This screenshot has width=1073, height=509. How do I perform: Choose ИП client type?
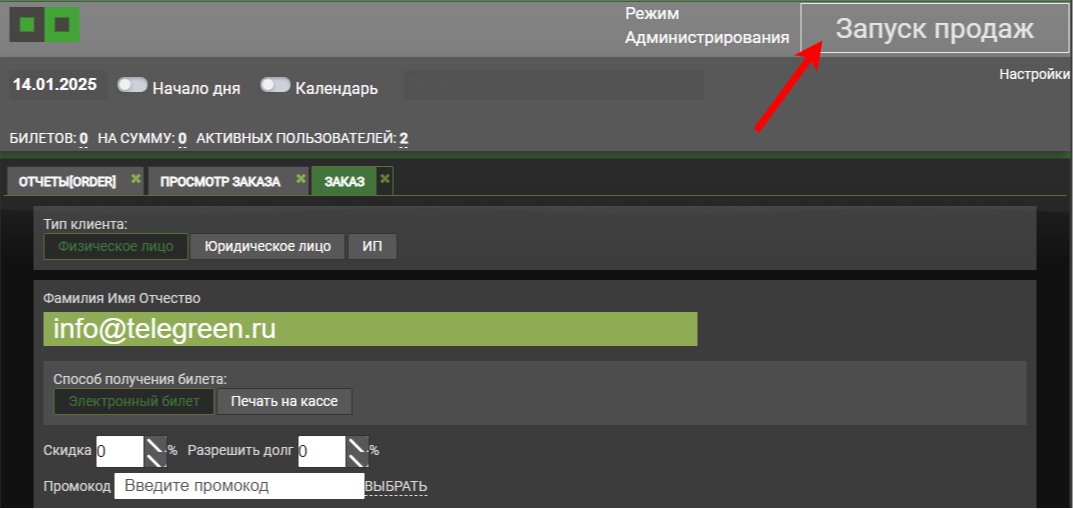tap(372, 246)
